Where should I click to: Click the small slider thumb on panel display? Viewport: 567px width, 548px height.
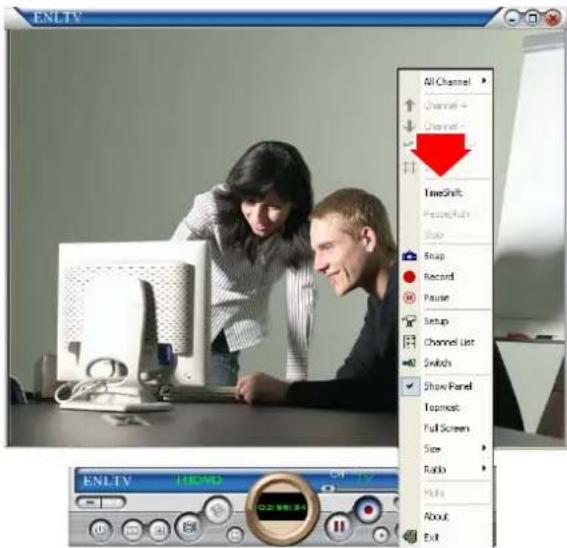(x=328, y=488)
